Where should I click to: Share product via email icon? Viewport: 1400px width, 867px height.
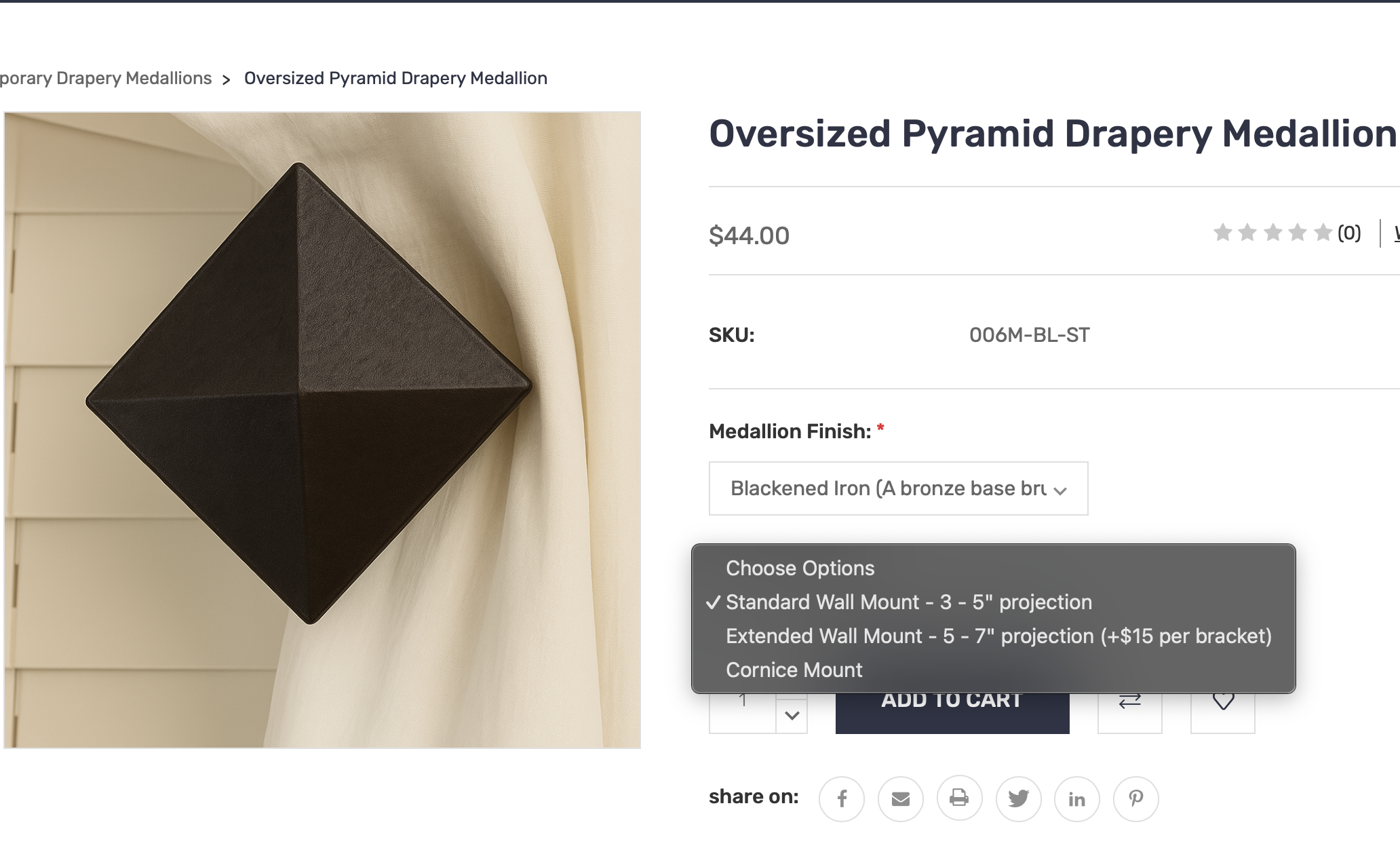pos(900,798)
